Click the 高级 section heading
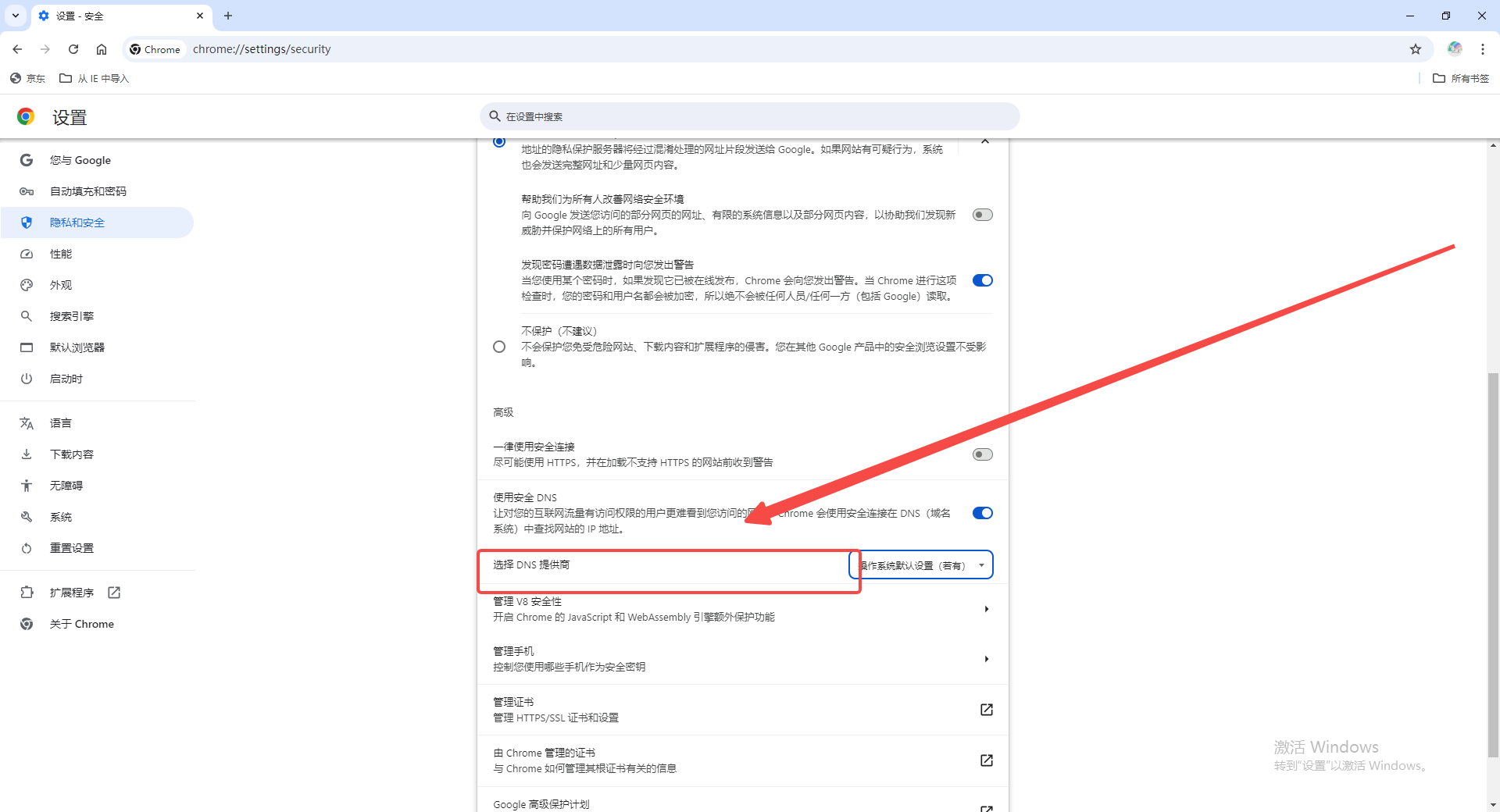Image resolution: width=1500 pixels, height=812 pixels. tap(503, 412)
